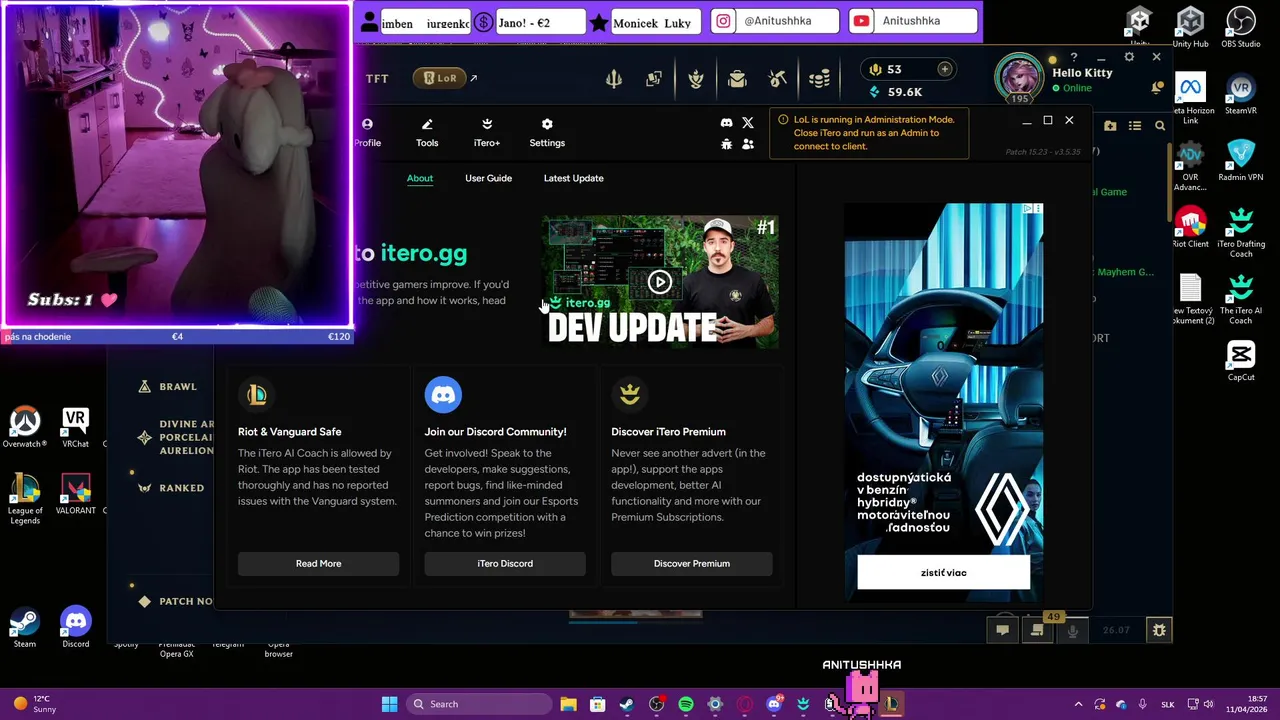Screen dimensions: 1280x720
Task: Click add folder icon in friends list
Action: 1110,125
